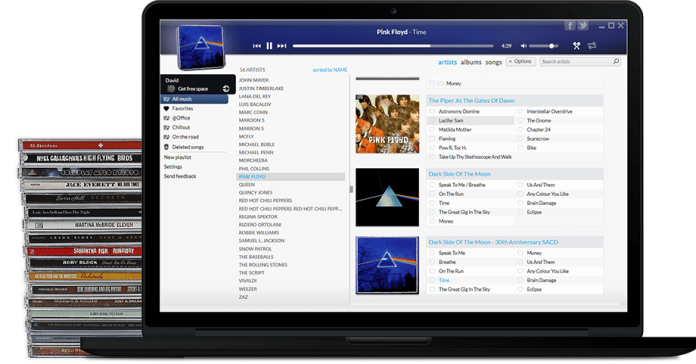Select artist SNOW PATROL
The image size is (696, 364).
click(x=255, y=249)
